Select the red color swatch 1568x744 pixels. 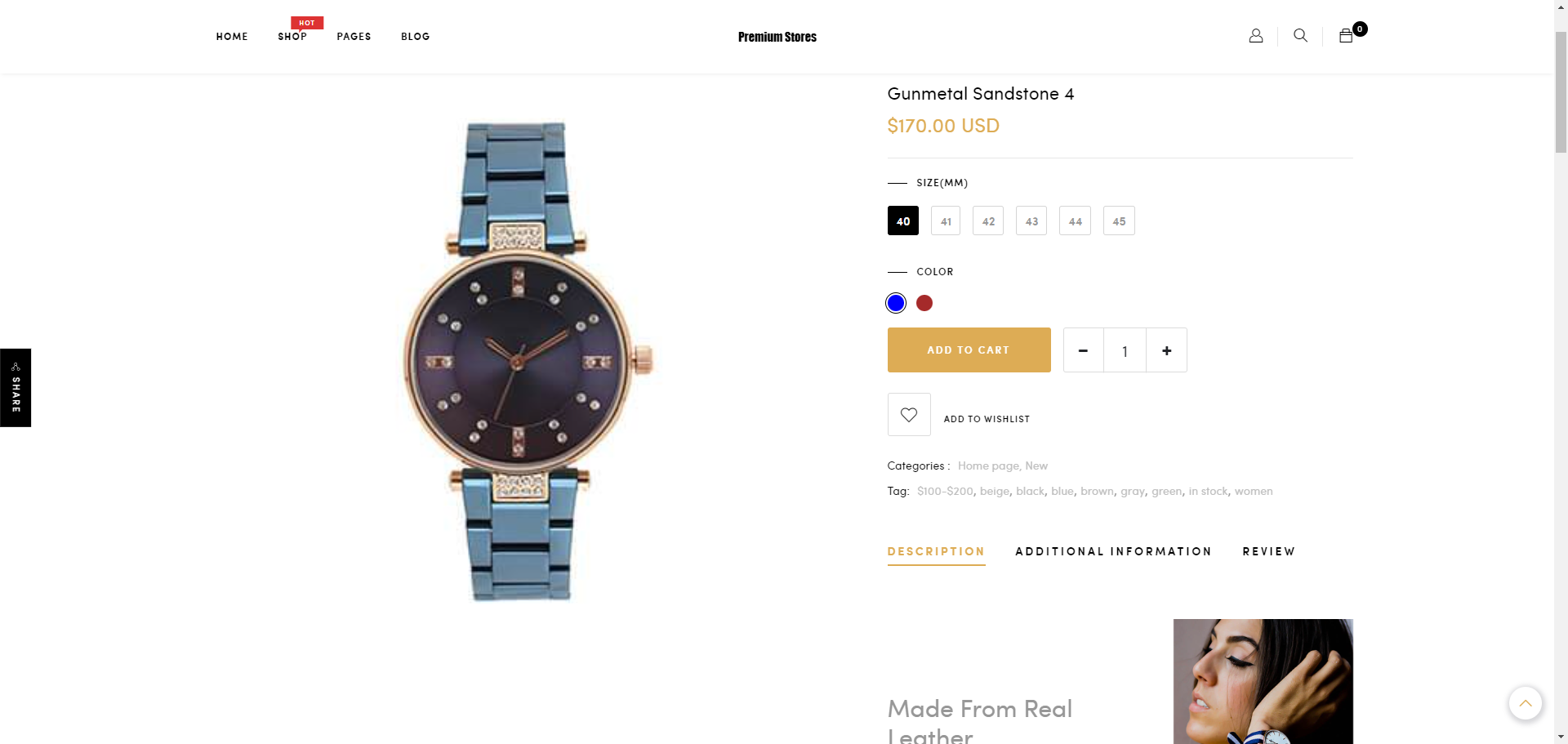click(924, 303)
